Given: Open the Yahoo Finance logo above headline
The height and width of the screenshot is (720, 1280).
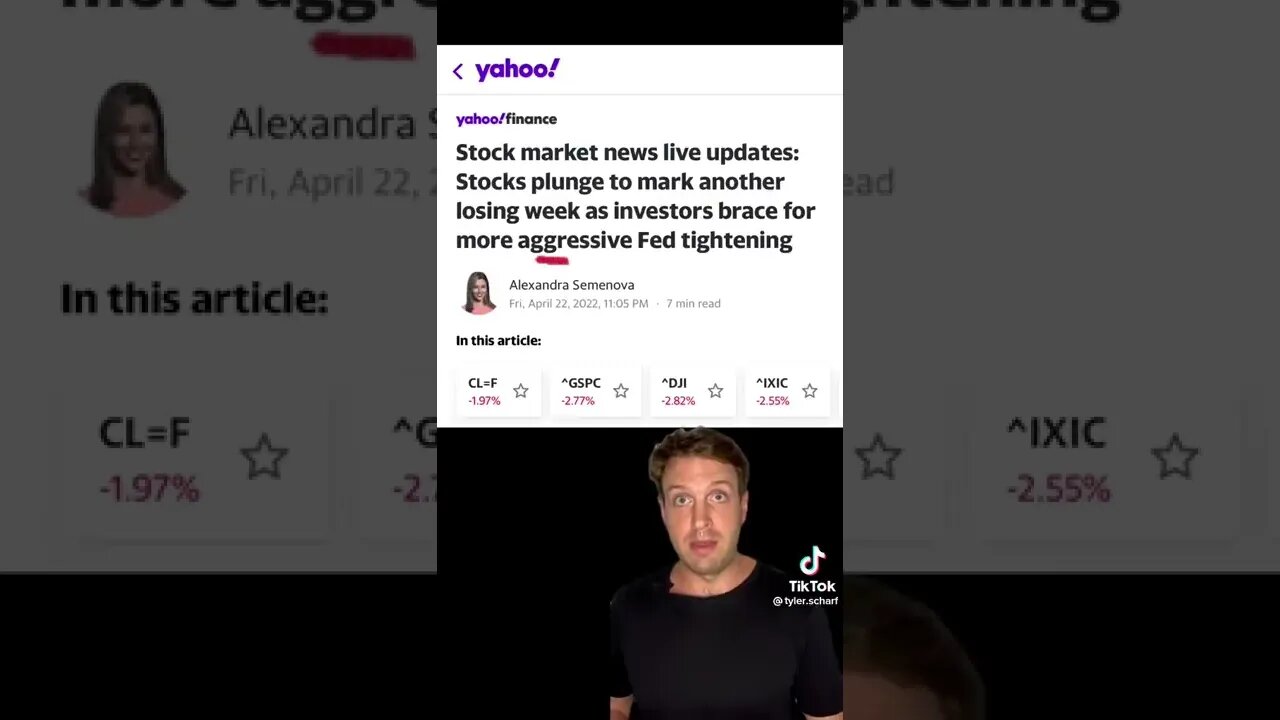Looking at the screenshot, I should coord(506,119).
